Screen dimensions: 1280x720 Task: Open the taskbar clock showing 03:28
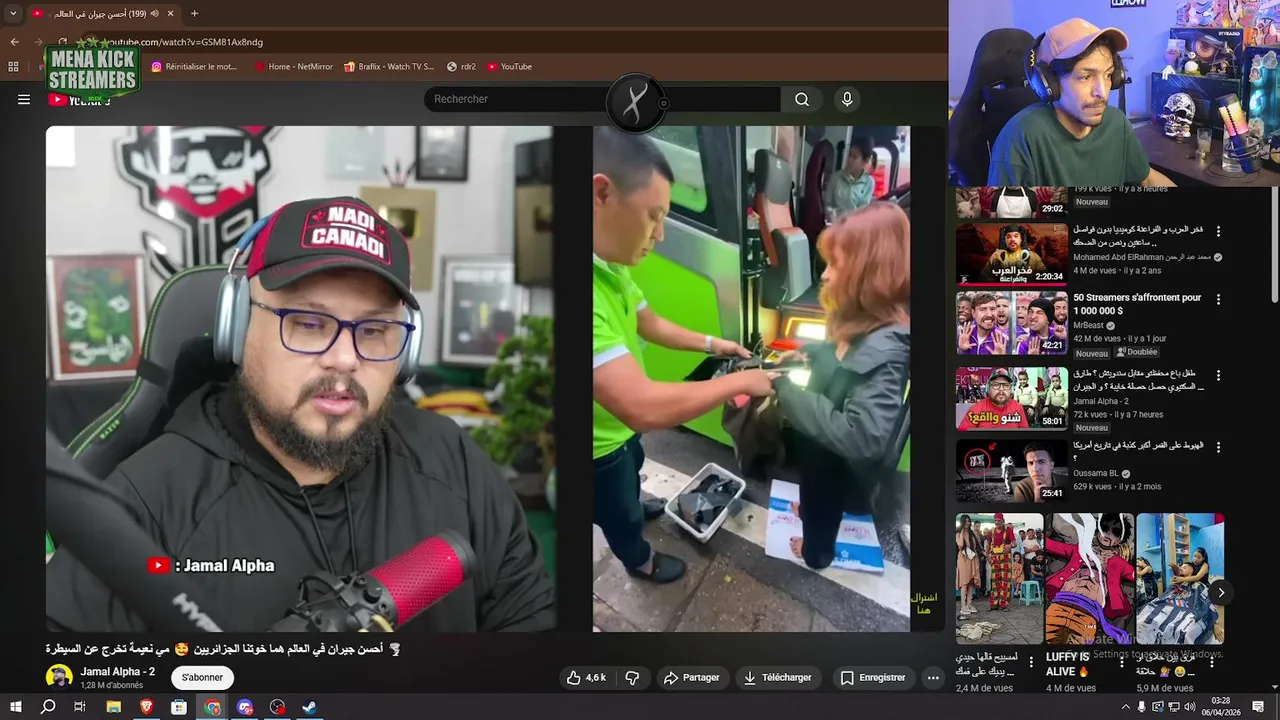pyautogui.click(x=1221, y=707)
